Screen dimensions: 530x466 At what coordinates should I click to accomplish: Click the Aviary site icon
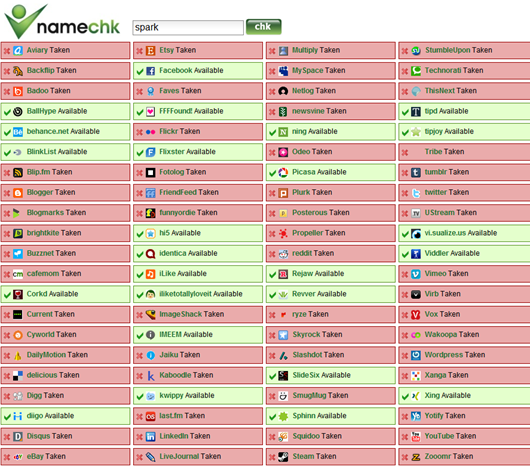tap(18, 51)
